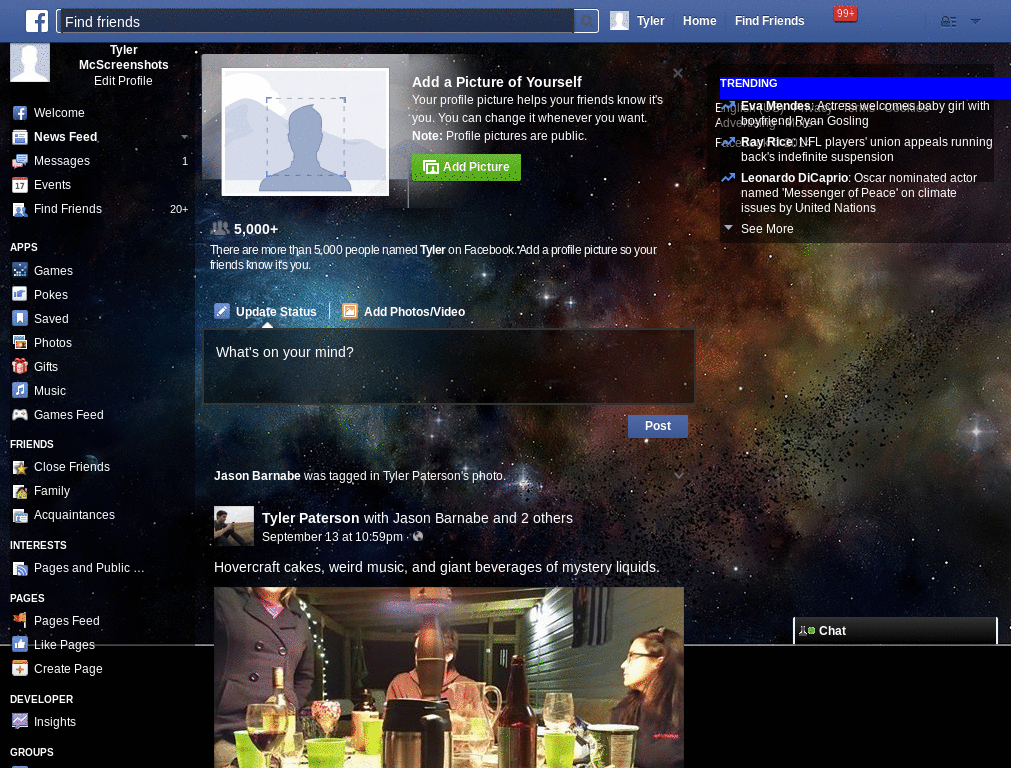Open Tyler profile in top bar
The image size is (1024, 768).
point(637,21)
